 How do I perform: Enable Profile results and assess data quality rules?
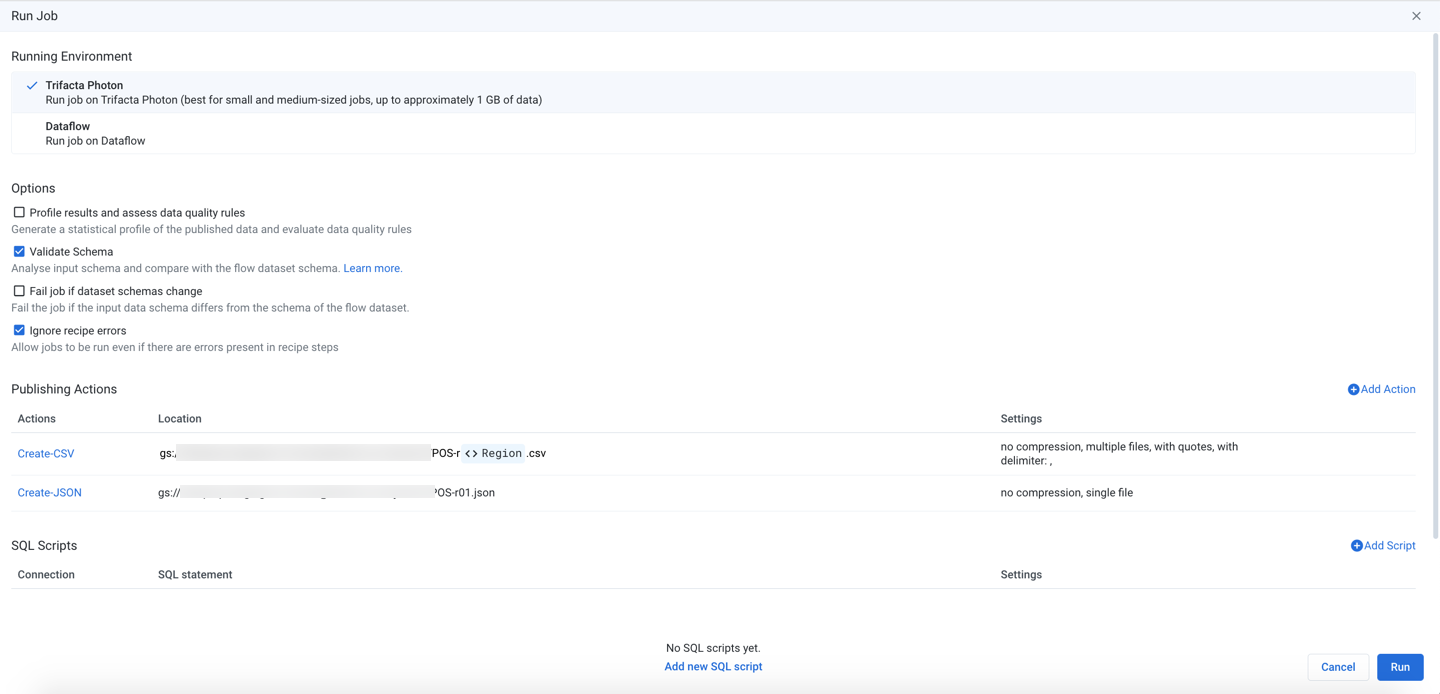(x=19, y=213)
